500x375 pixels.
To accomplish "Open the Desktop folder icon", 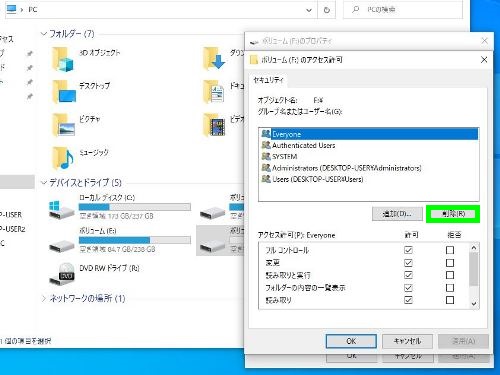I will tap(64, 91).
